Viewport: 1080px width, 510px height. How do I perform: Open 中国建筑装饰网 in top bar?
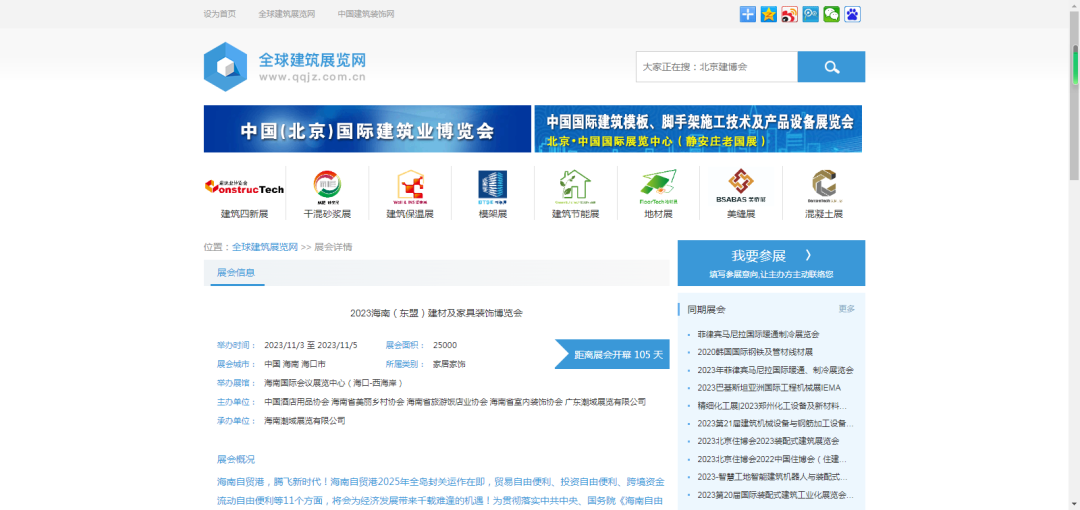(x=366, y=14)
